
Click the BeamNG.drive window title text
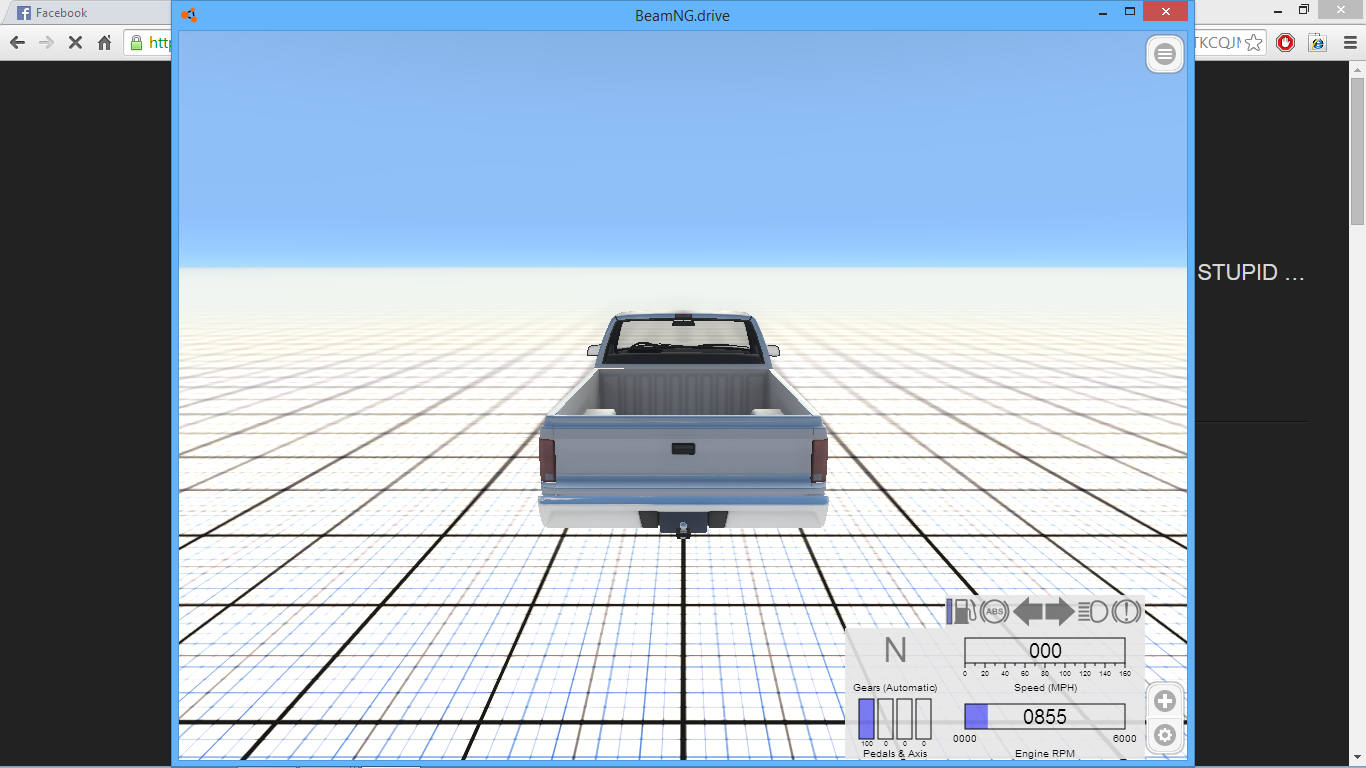coord(683,16)
